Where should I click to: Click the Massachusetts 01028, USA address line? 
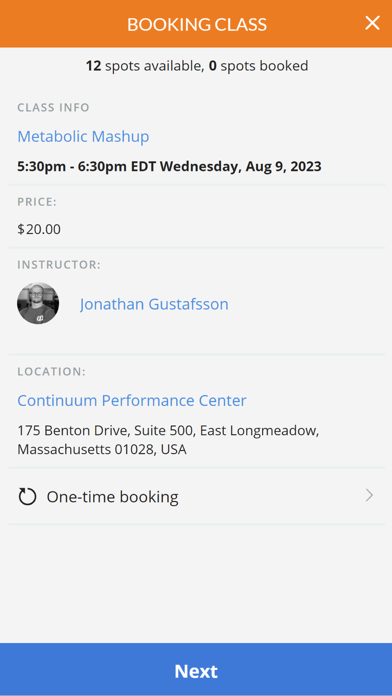102,449
